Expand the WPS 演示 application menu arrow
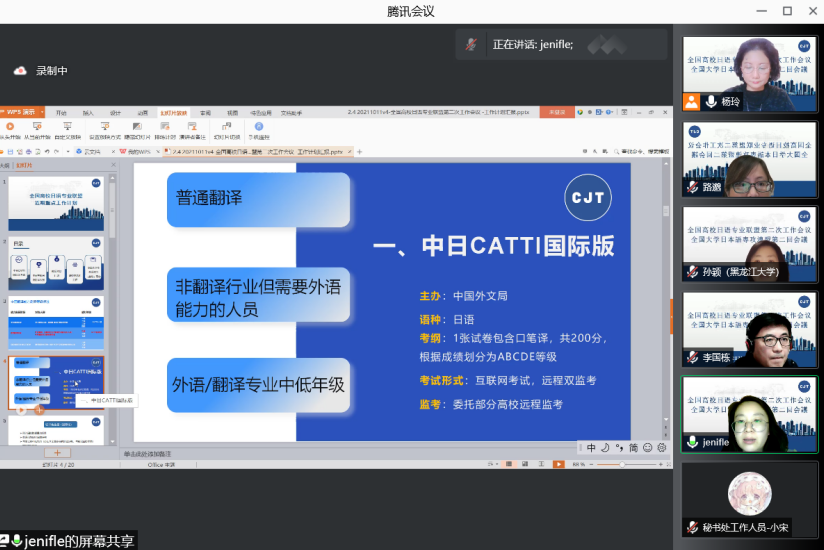The width and height of the screenshot is (824, 550). click(x=42, y=112)
